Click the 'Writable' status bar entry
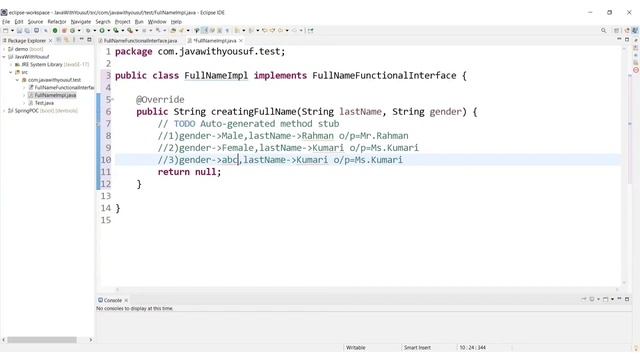640x360 pixels. [356, 348]
